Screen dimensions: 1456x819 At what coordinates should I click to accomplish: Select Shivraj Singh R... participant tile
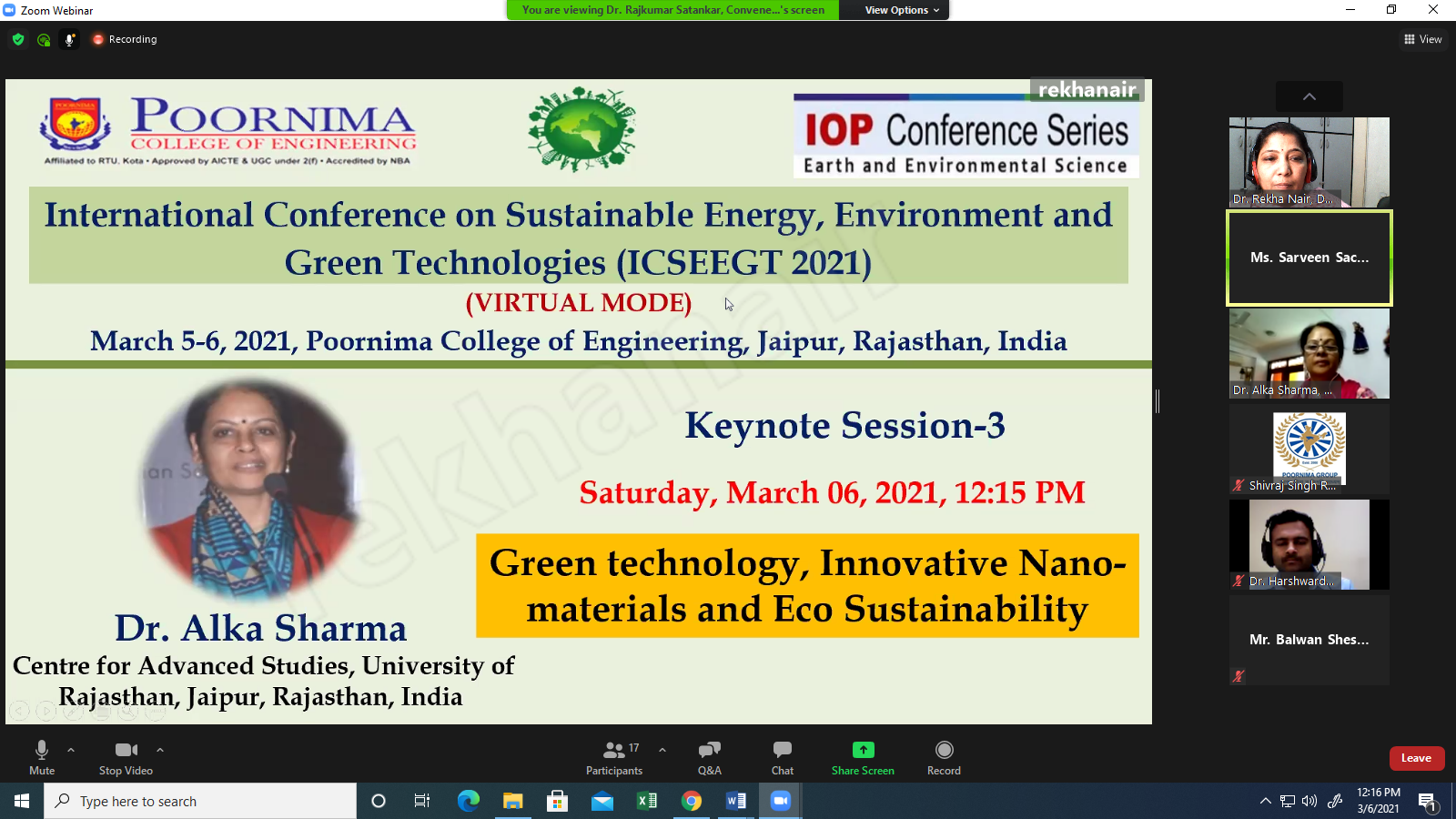1309,449
